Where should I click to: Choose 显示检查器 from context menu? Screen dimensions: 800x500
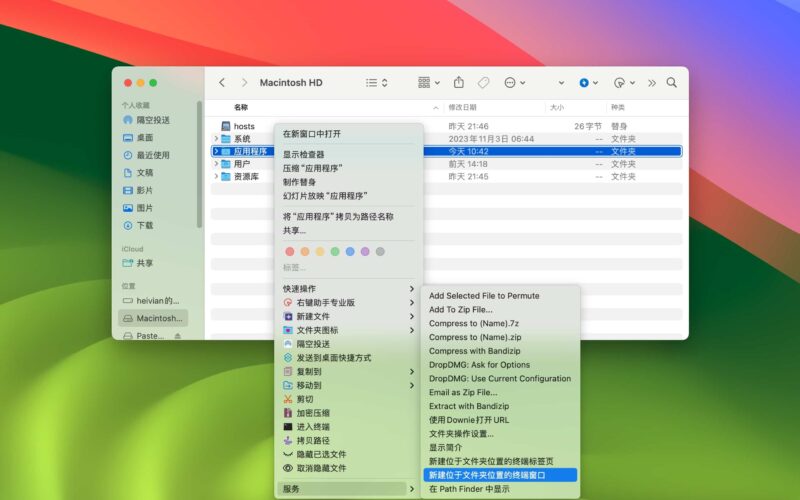tap(304, 155)
